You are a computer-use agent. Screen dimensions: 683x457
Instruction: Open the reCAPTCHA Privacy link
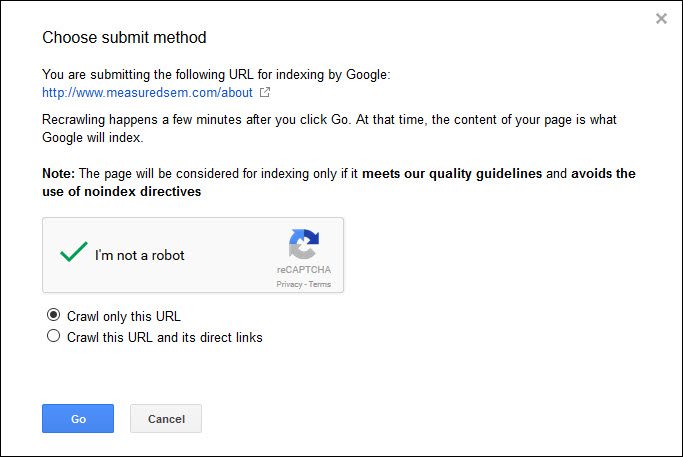(290, 285)
